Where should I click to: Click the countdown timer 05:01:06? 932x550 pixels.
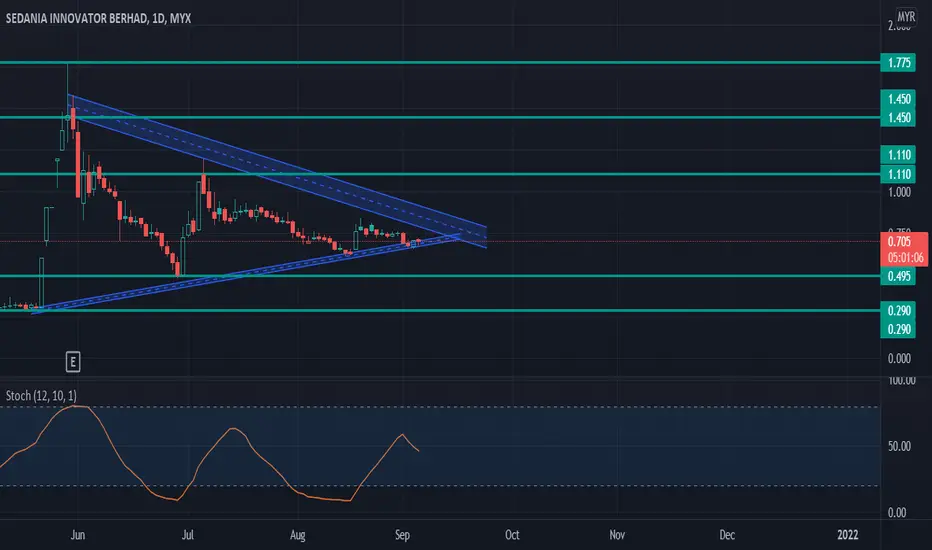(x=906, y=257)
